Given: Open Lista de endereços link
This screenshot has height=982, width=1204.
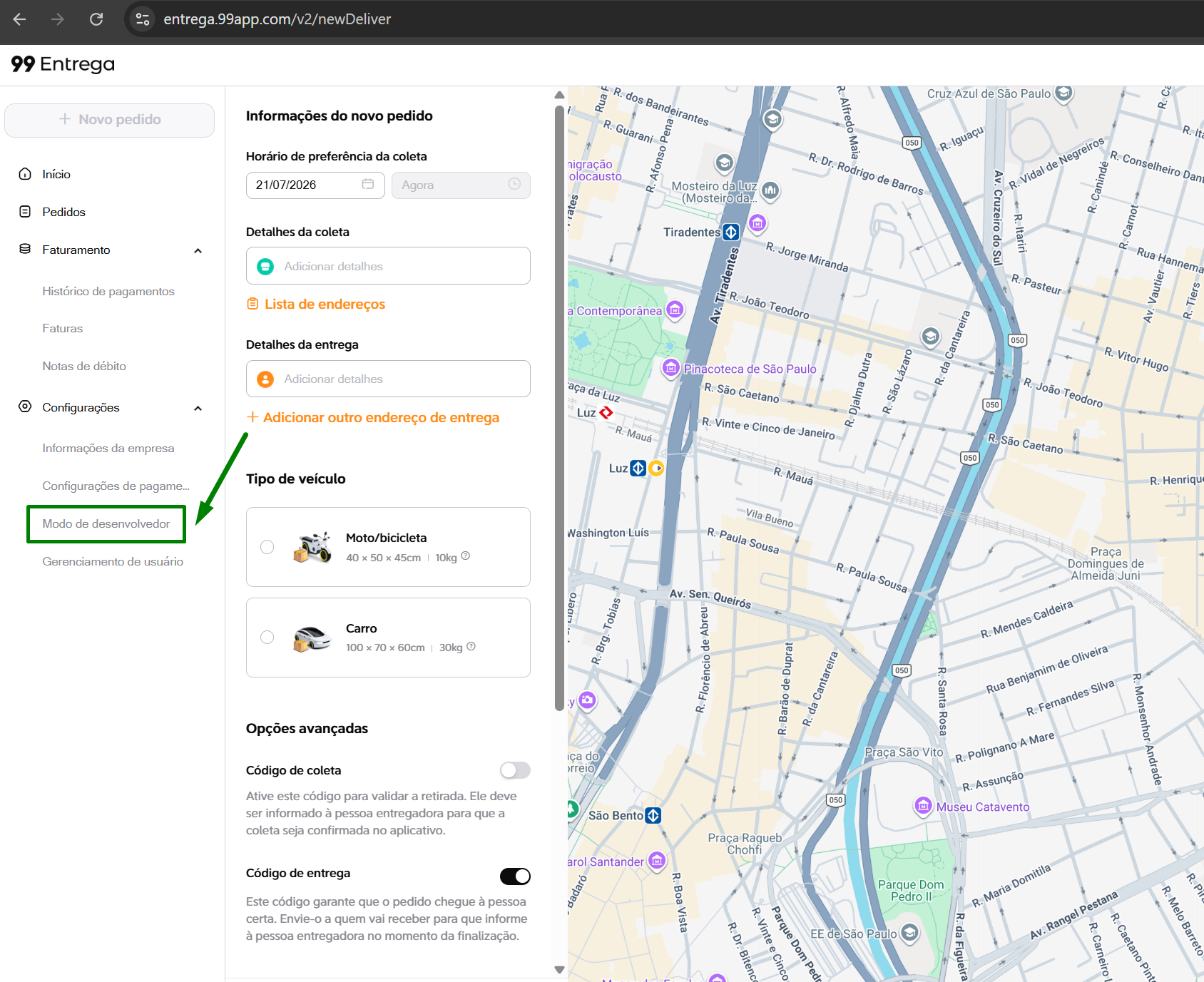Looking at the screenshot, I should click(325, 304).
